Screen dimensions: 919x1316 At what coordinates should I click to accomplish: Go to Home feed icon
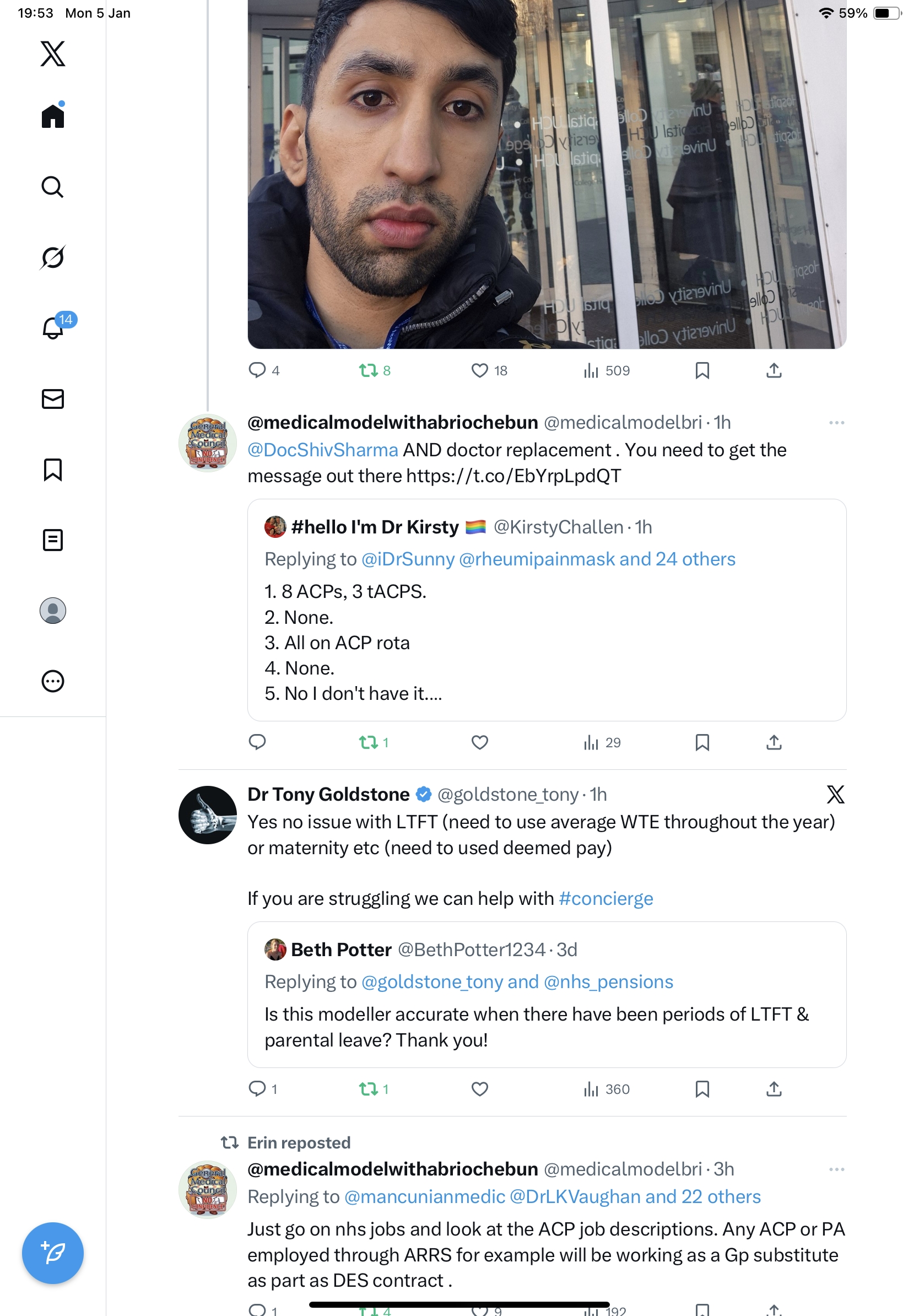click(53, 116)
